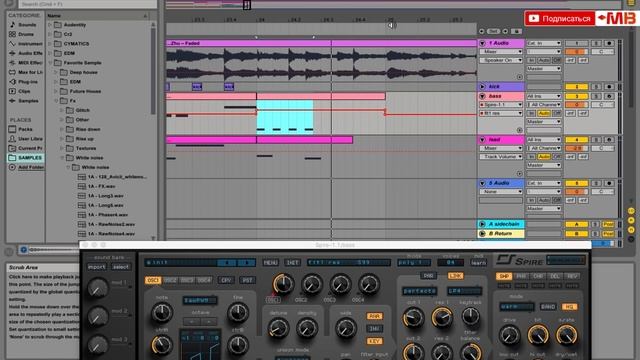Viewport: 640px width, 360px height.
Task: Open the Audio Effects browser category
Action: click(x=25, y=53)
